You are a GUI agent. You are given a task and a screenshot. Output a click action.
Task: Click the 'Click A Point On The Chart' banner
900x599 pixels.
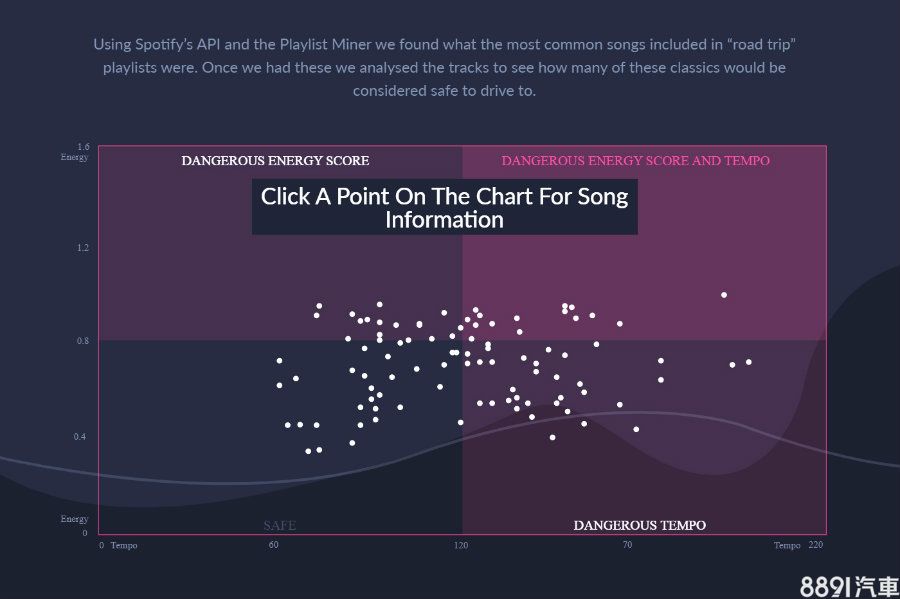coord(444,208)
